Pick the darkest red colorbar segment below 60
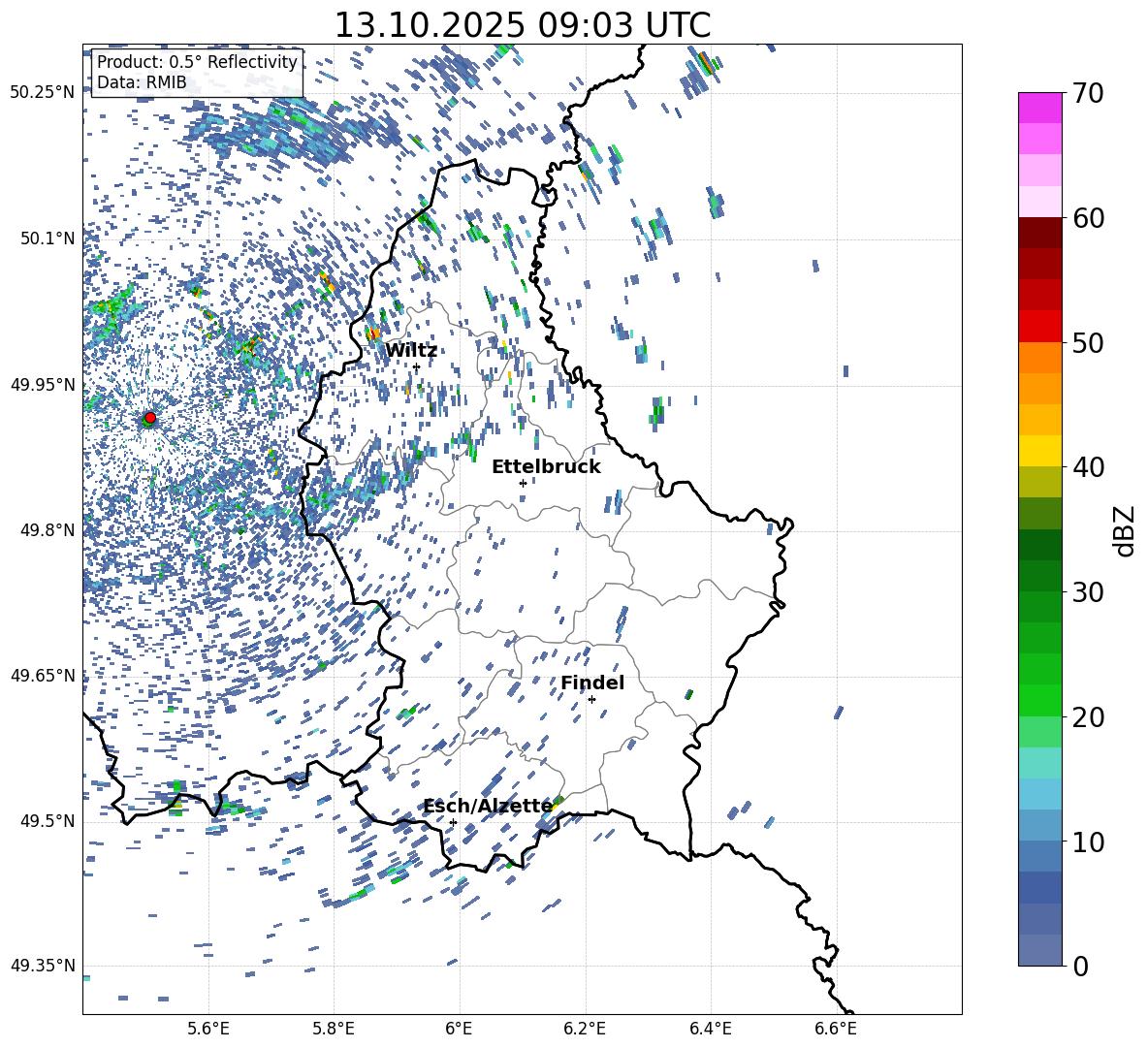Screen dimensions: 1148x1048 1040,233
